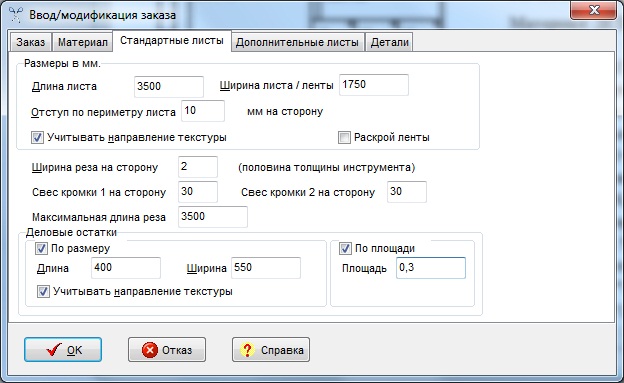Screen dimensions: 624x383
Task: Open the Заказ tab
Action: pos(31,42)
